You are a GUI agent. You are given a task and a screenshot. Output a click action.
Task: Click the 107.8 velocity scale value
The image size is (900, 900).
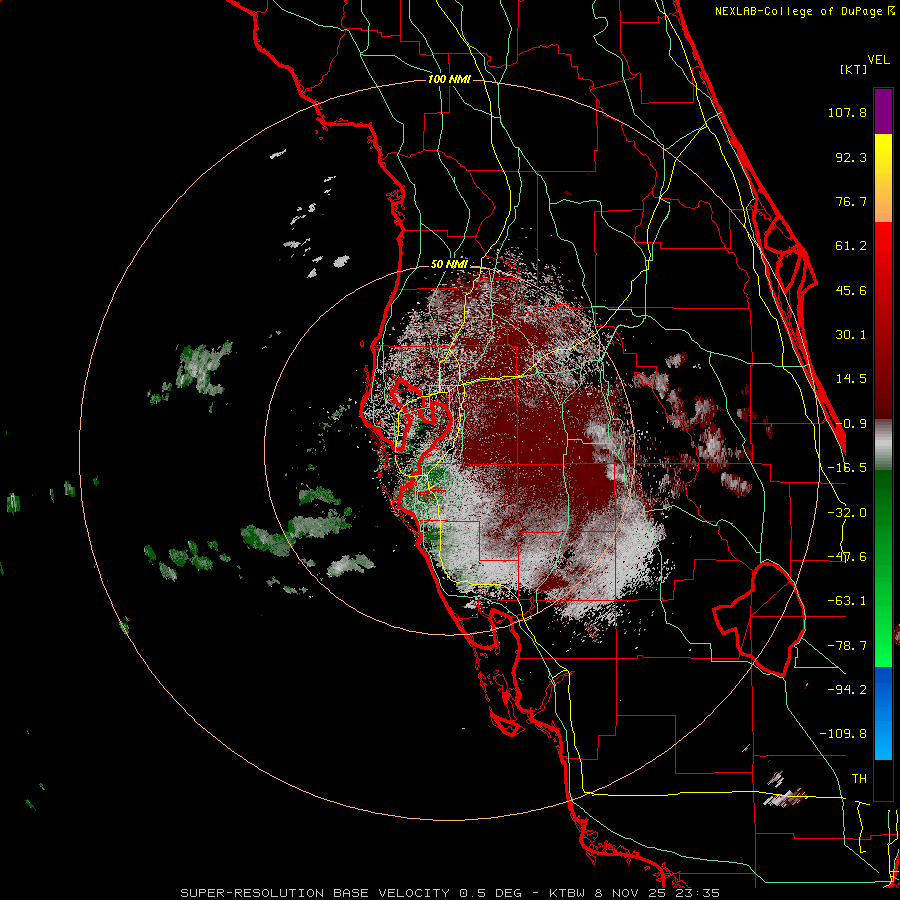pos(847,112)
